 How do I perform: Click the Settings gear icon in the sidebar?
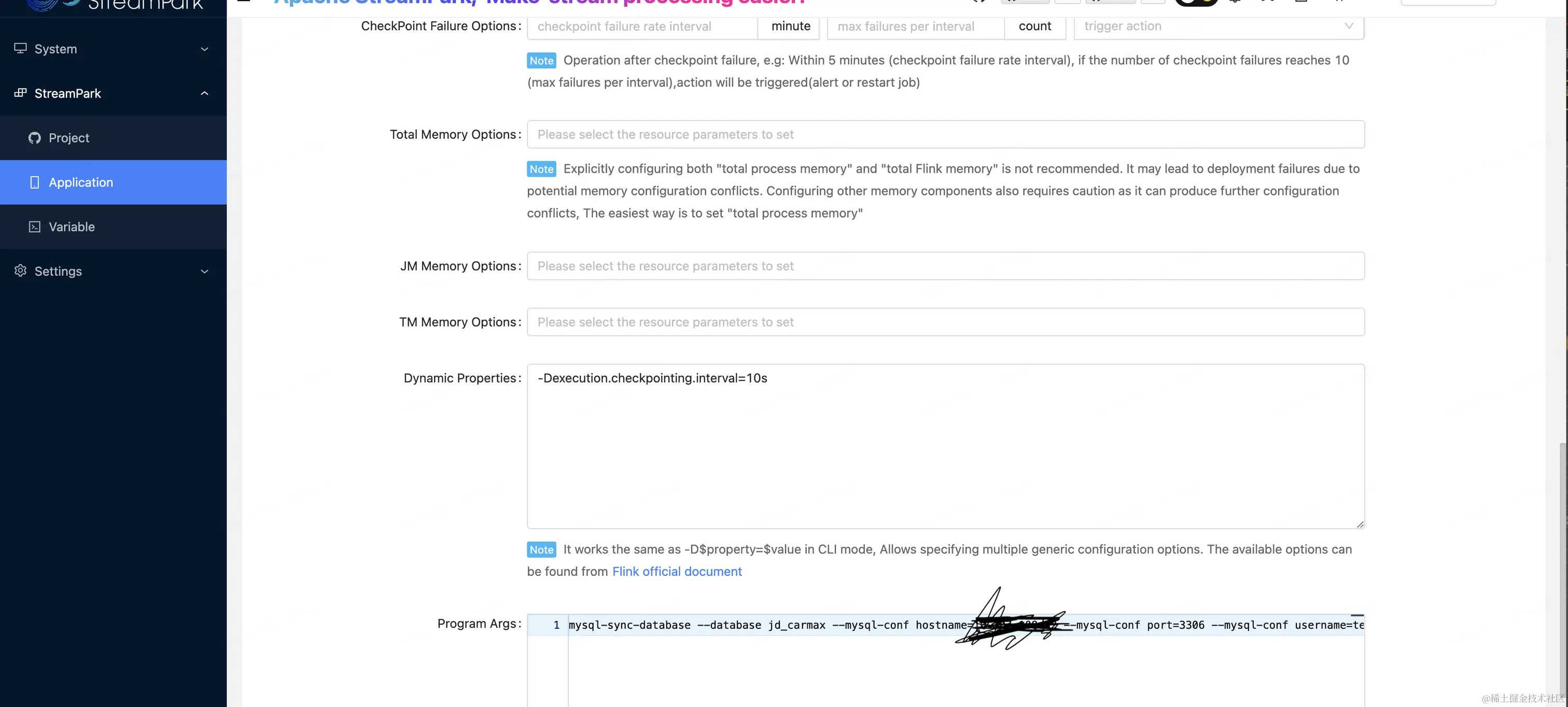tap(21, 270)
